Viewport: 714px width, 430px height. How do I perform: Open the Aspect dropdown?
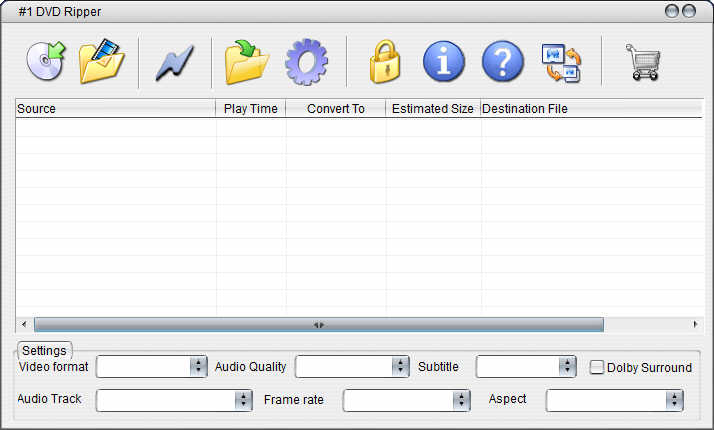point(674,400)
